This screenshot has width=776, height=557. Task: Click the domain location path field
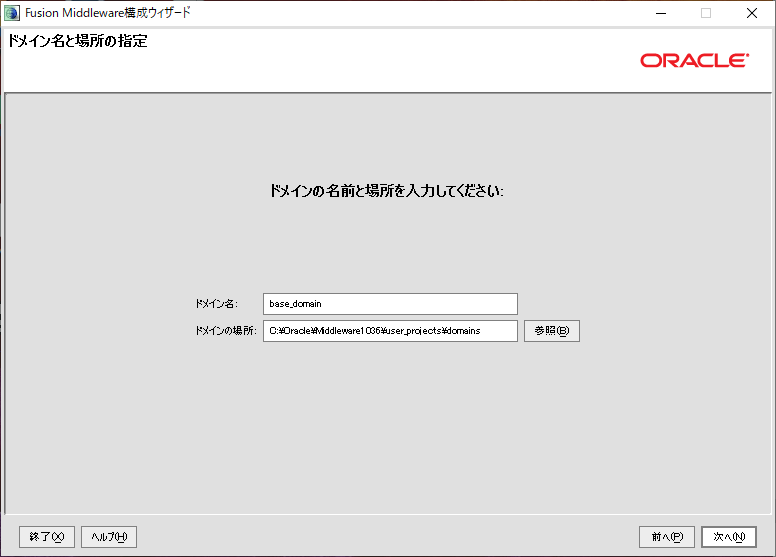point(390,331)
